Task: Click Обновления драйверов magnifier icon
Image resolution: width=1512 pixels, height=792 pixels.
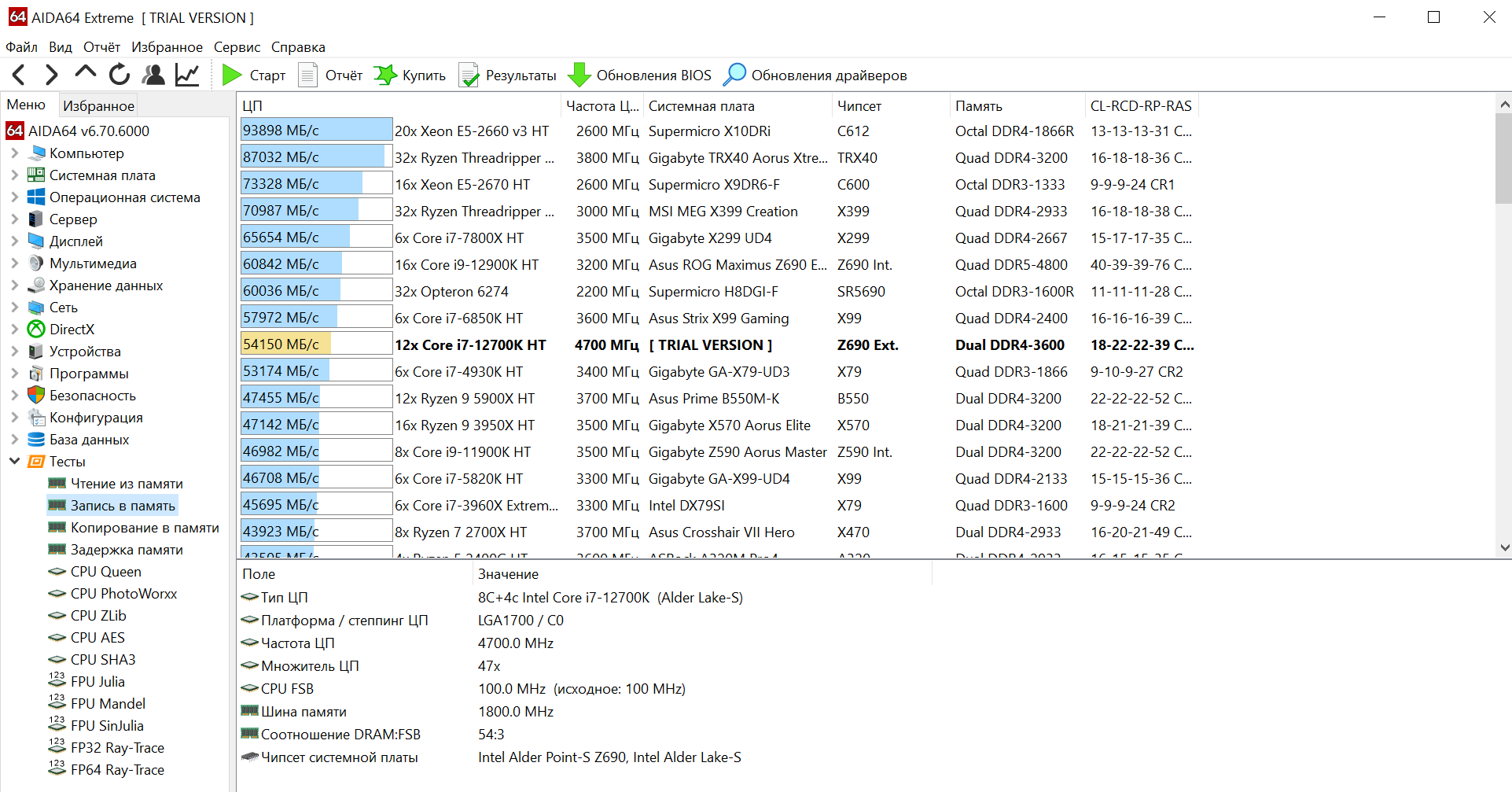Action: pos(734,75)
